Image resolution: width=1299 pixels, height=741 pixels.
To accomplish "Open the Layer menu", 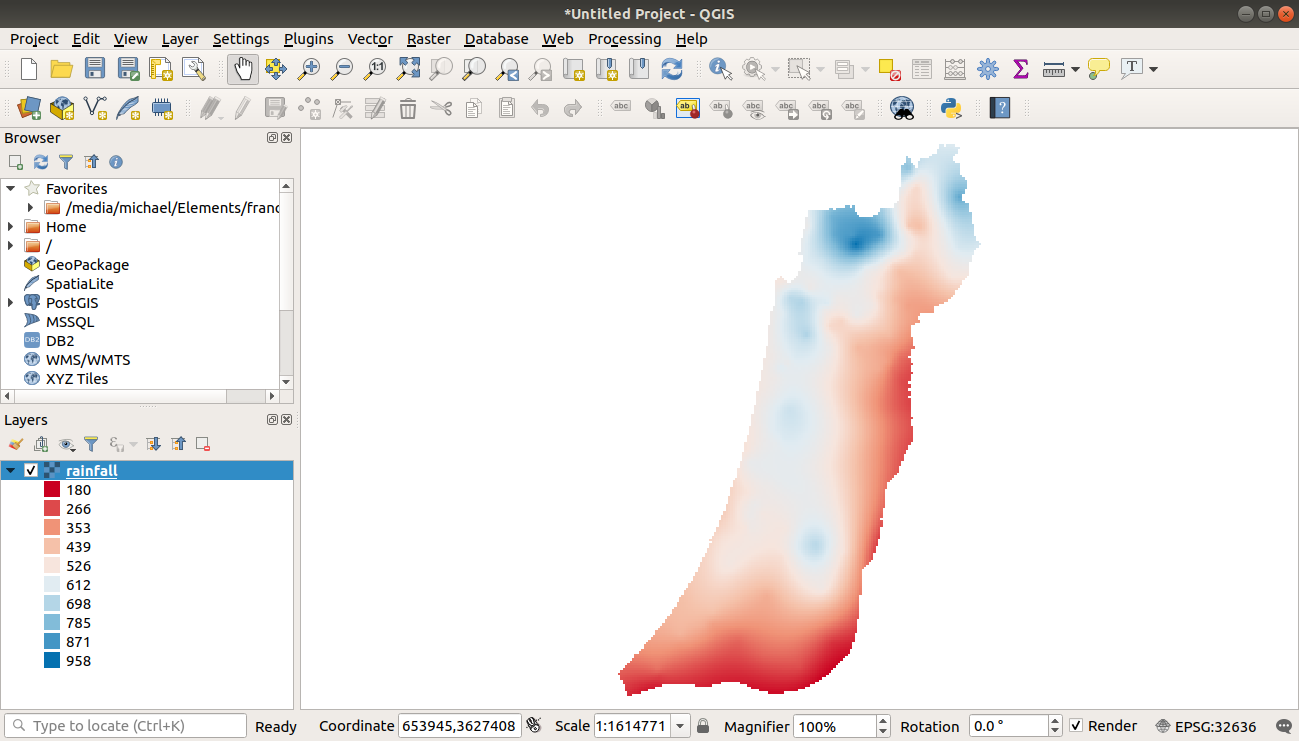I will tap(180, 39).
